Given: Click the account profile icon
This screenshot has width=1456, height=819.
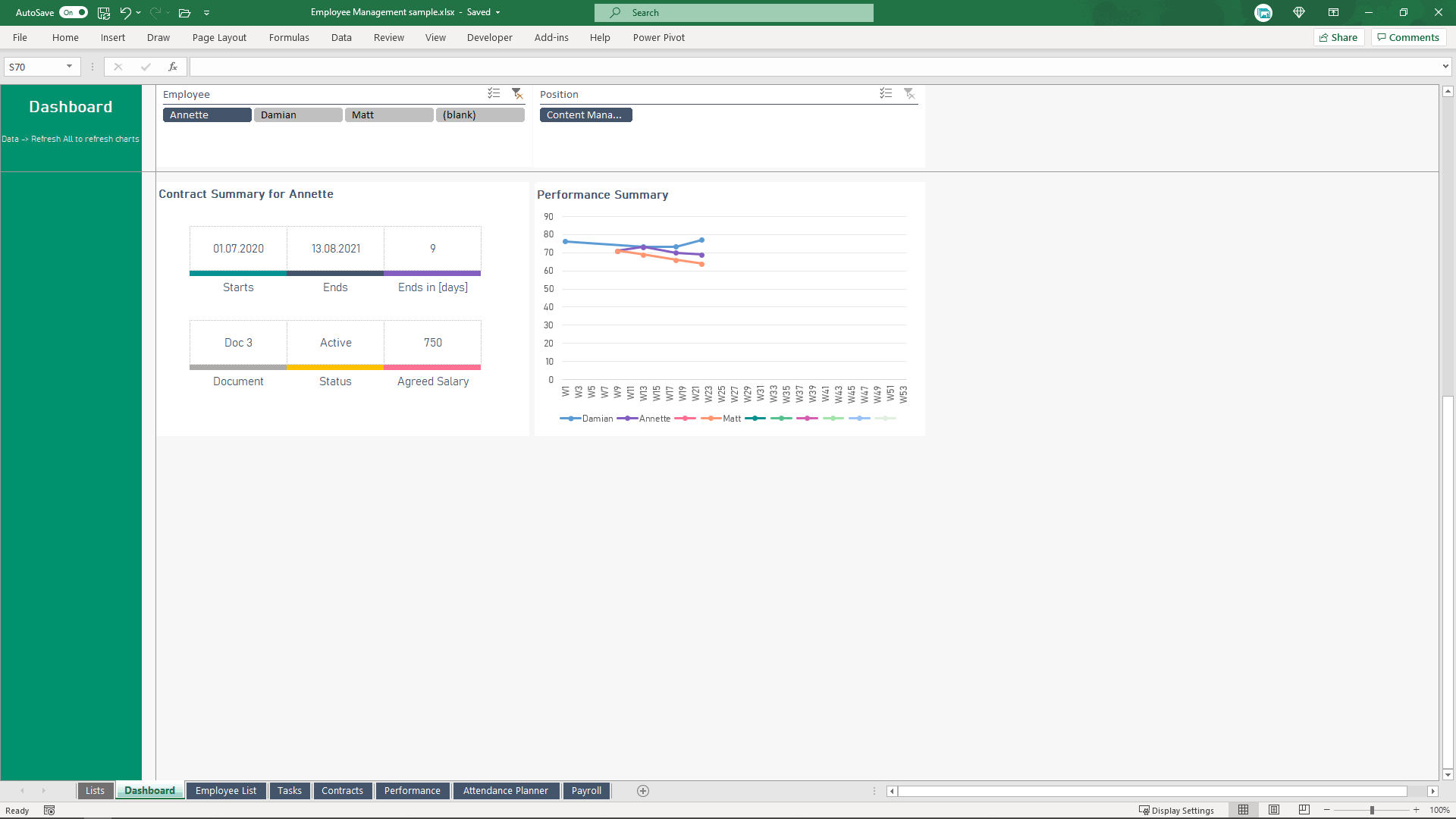Looking at the screenshot, I should [x=1263, y=13].
